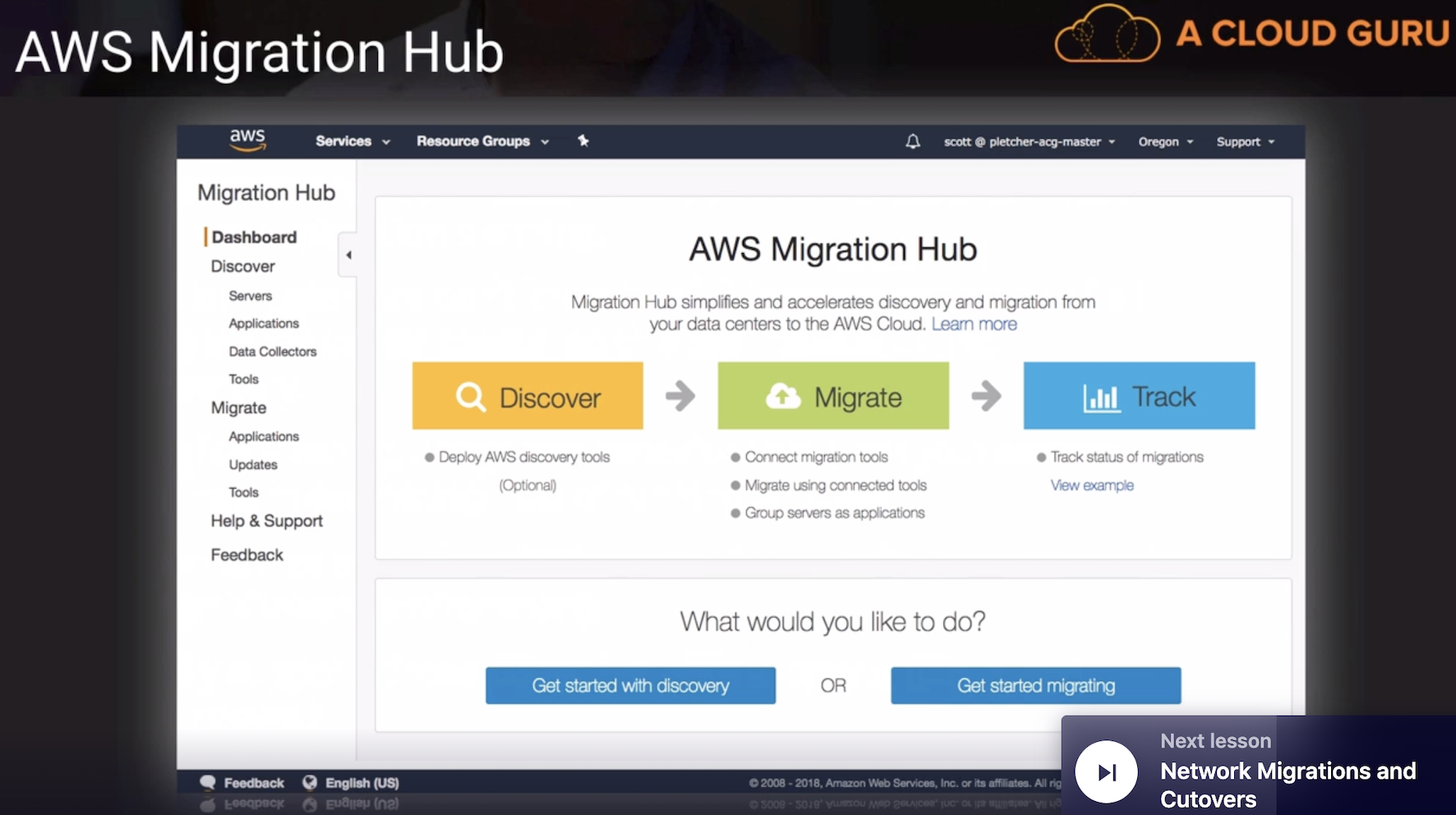
Task: Click the Migrate cloud upload tile
Action: tap(833, 396)
